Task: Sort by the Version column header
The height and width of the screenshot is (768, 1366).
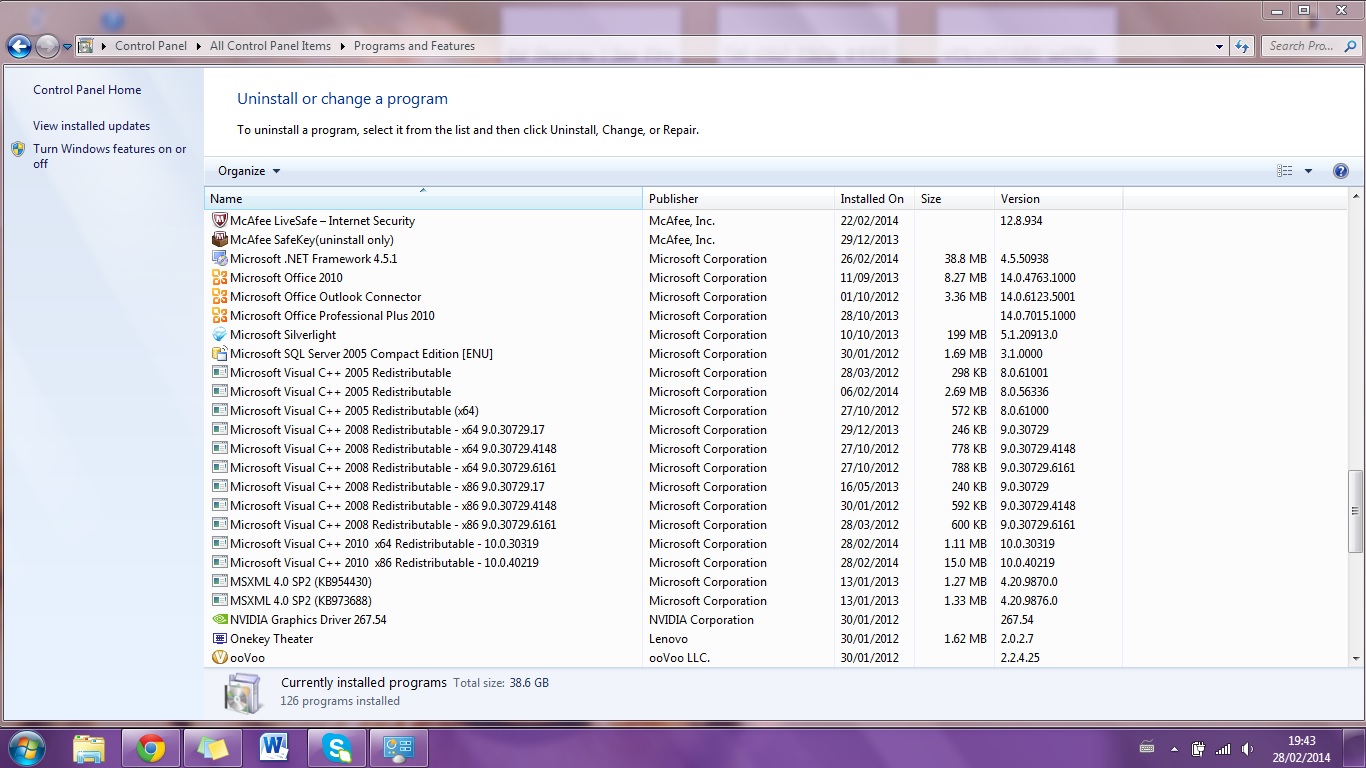Action: (x=1058, y=198)
